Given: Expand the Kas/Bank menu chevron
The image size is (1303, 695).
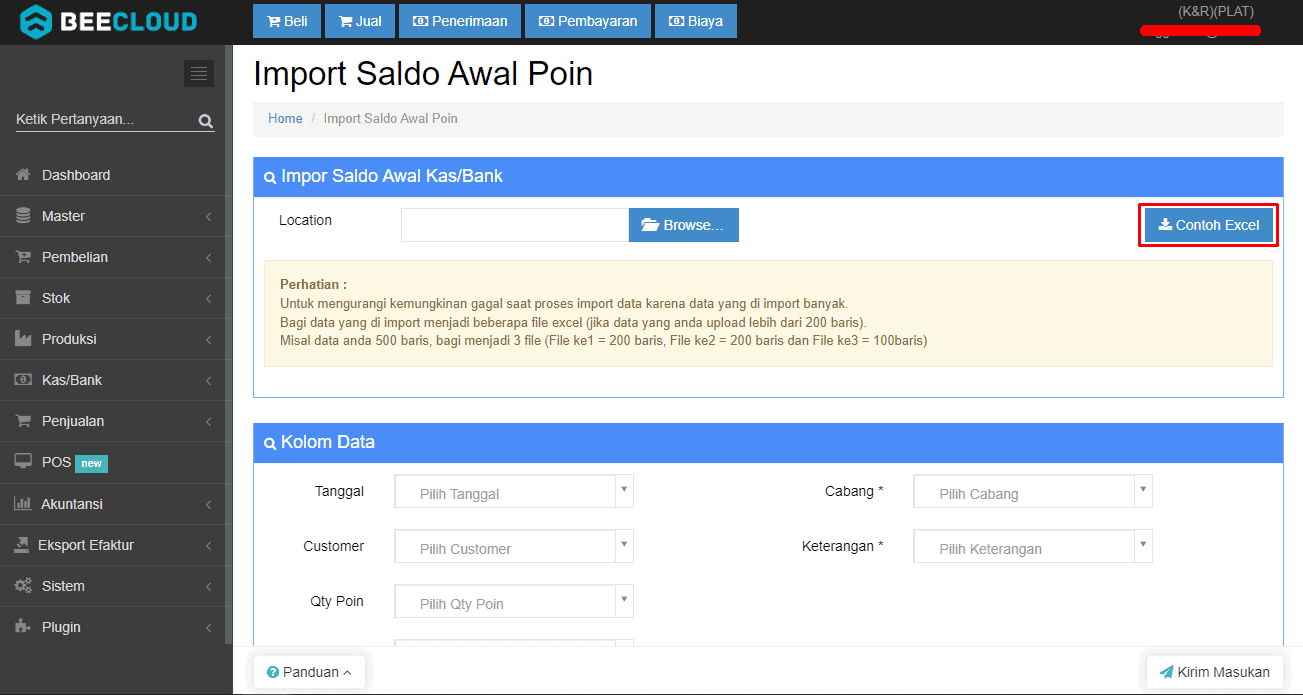Looking at the screenshot, I should [208, 381].
